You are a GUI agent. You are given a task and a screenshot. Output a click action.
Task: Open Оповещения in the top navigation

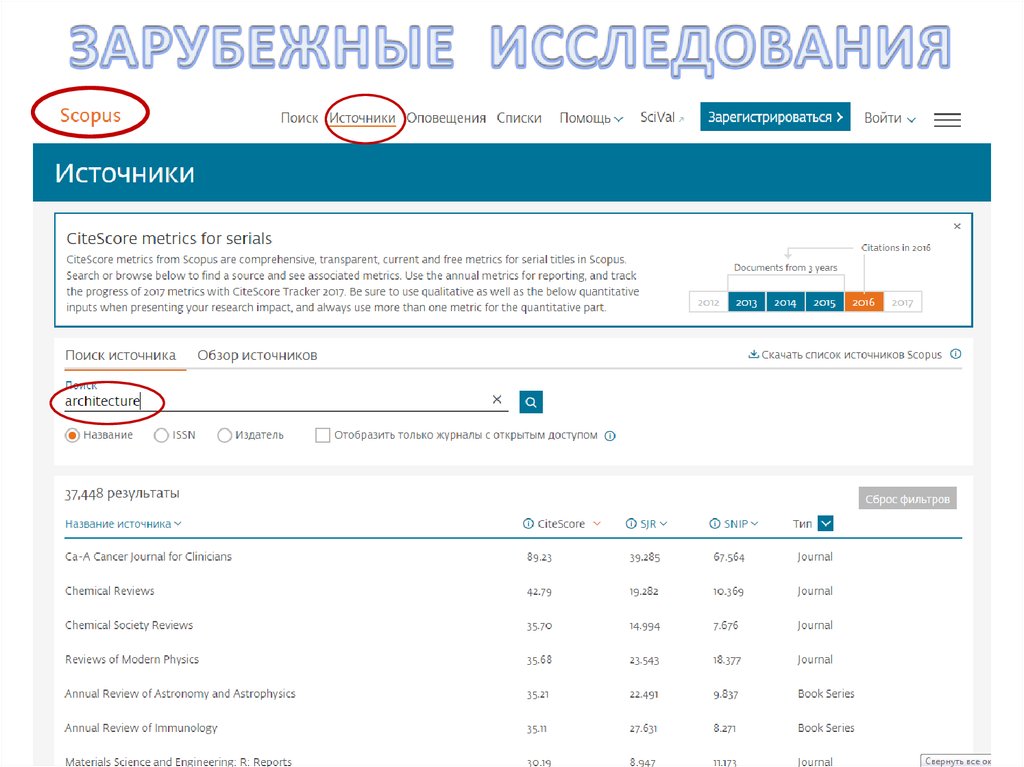coord(446,118)
